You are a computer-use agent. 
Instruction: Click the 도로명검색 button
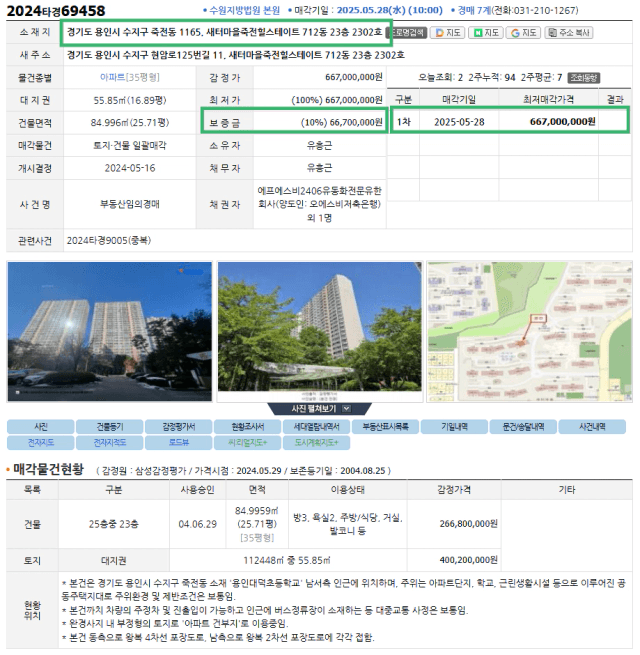click(409, 33)
